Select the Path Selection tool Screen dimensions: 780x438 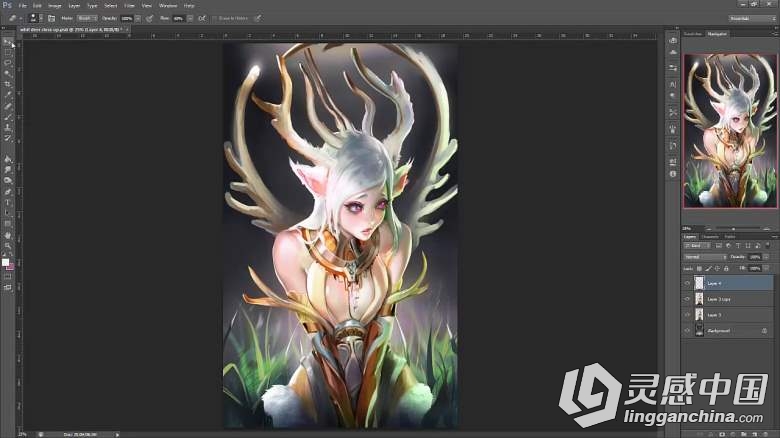click(7, 213)
